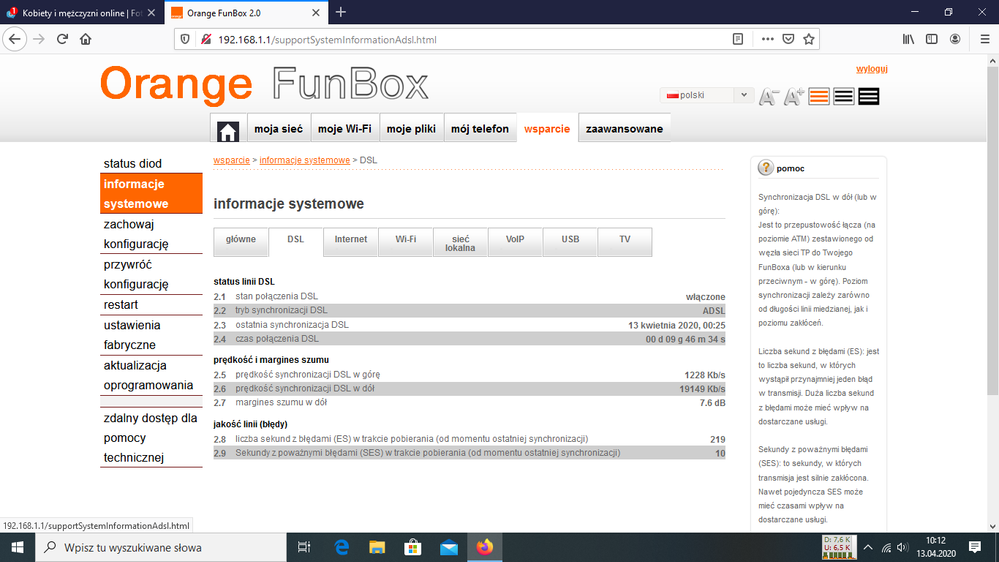
Task: Increase font size with A+ icon
Action: [x=794, y=97]
